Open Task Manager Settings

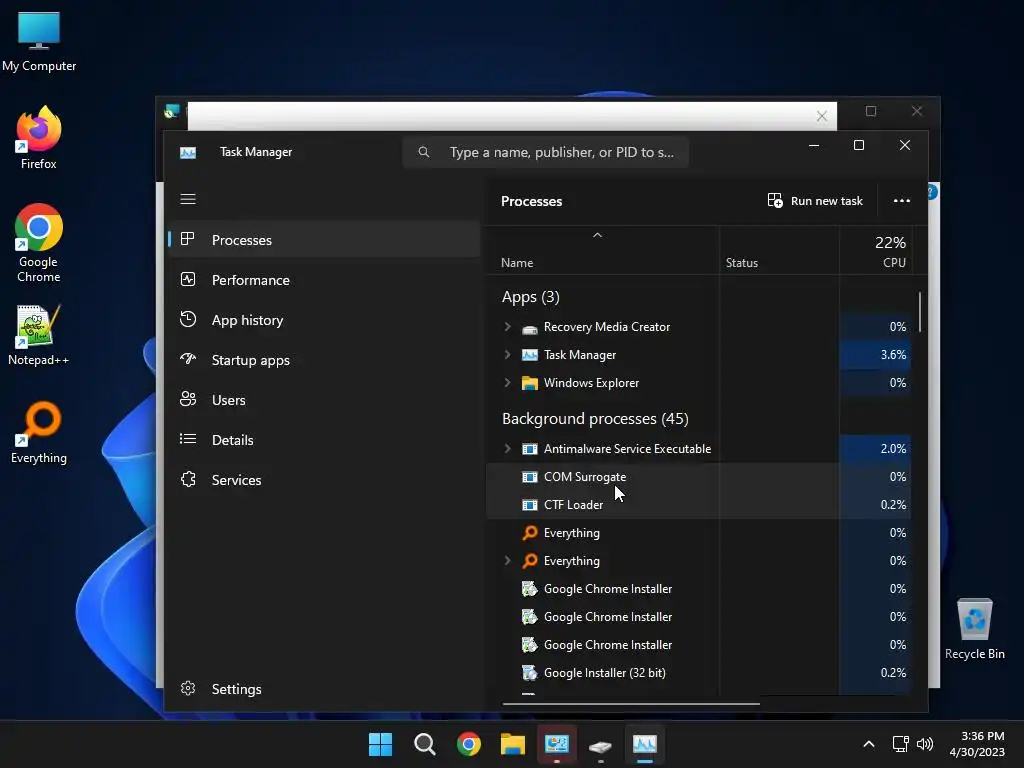pyautogui.click(x=324, y=689)
